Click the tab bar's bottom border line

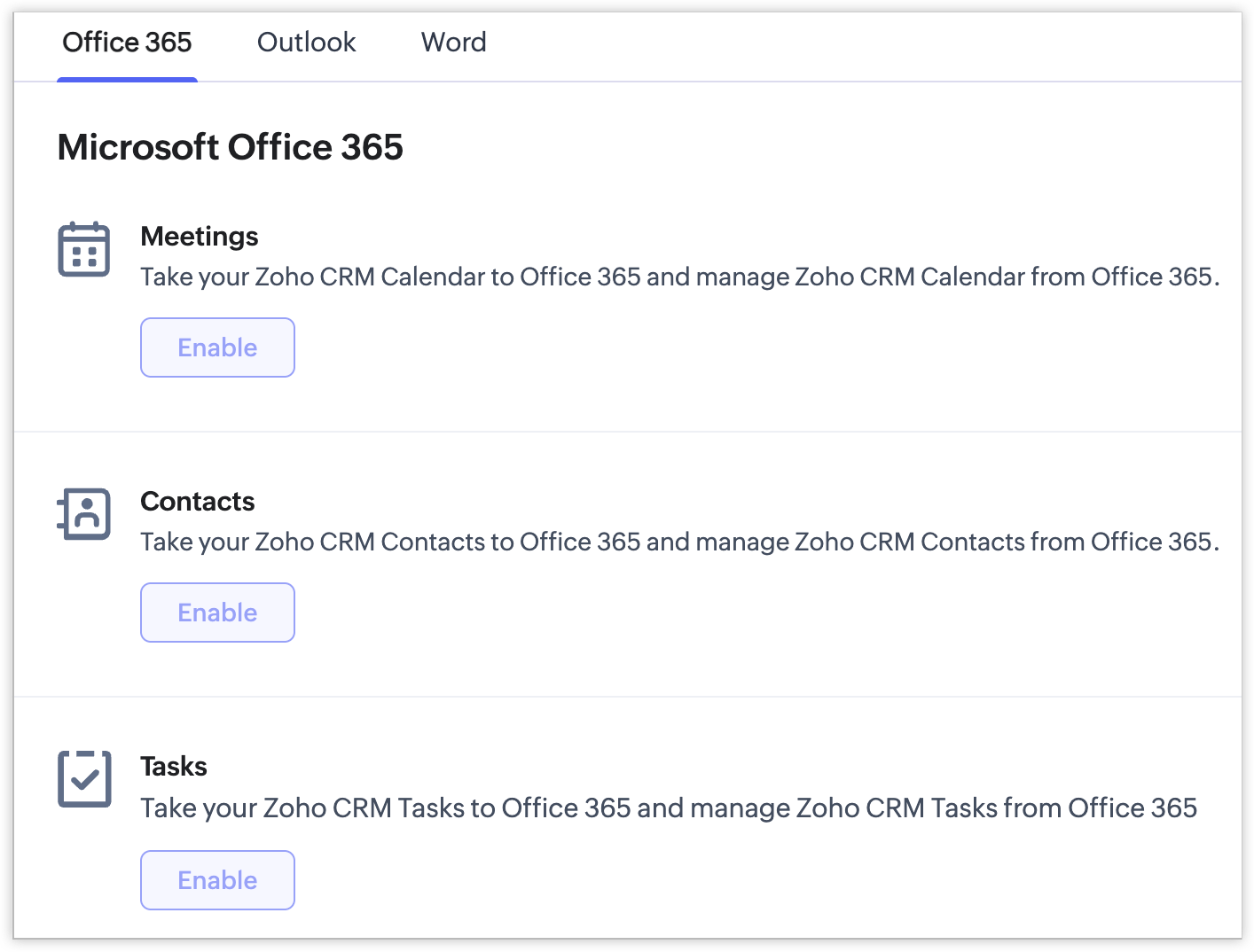pyautogui.click(x=709, y=82)
